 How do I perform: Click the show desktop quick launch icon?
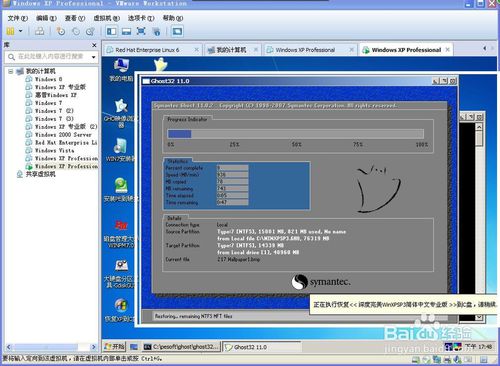click(x=134, y=347)
